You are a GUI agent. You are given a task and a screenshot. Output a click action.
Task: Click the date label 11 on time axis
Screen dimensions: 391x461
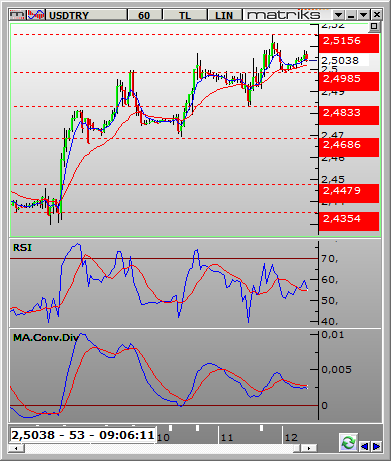[227, 437]
